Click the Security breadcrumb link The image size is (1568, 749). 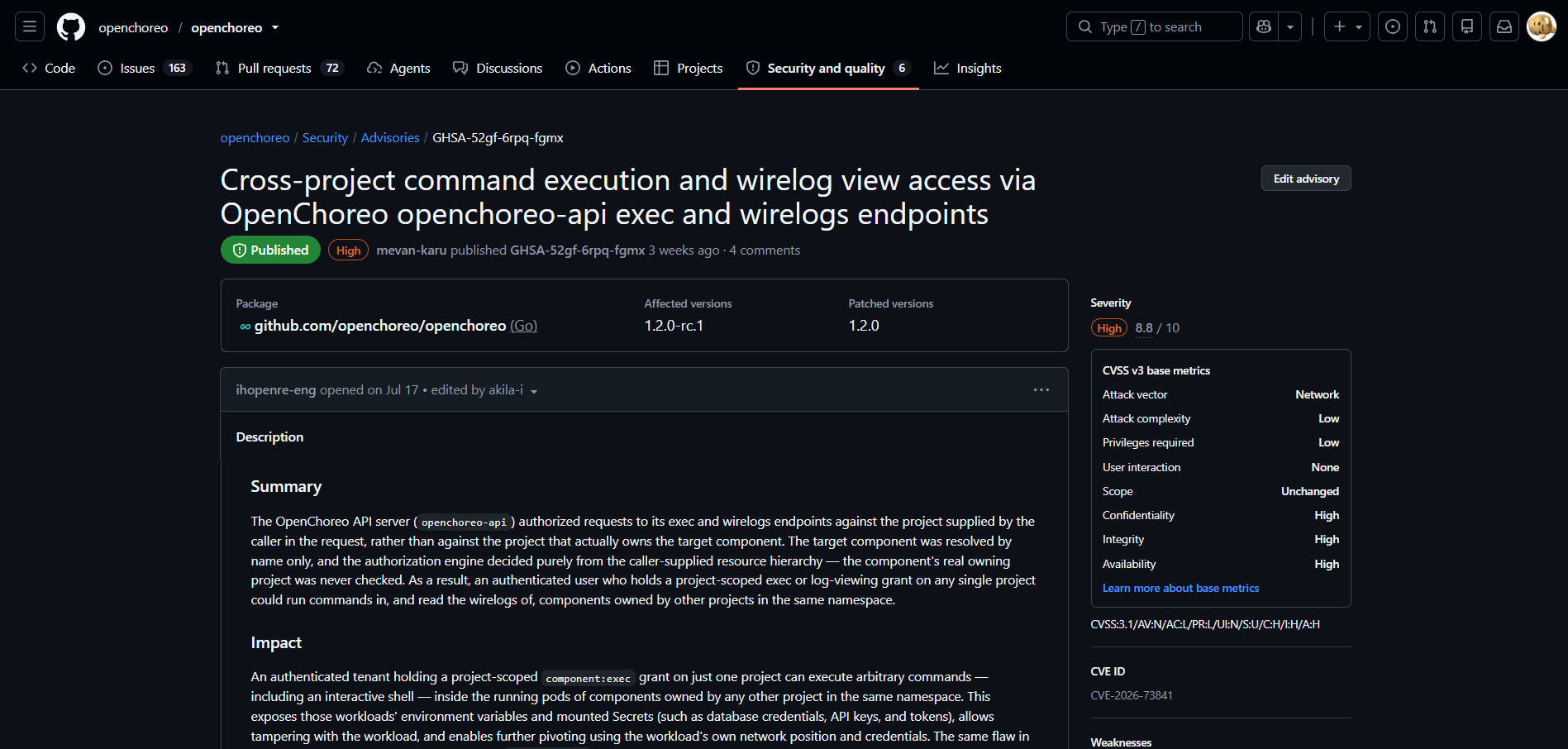coord(325,138)
